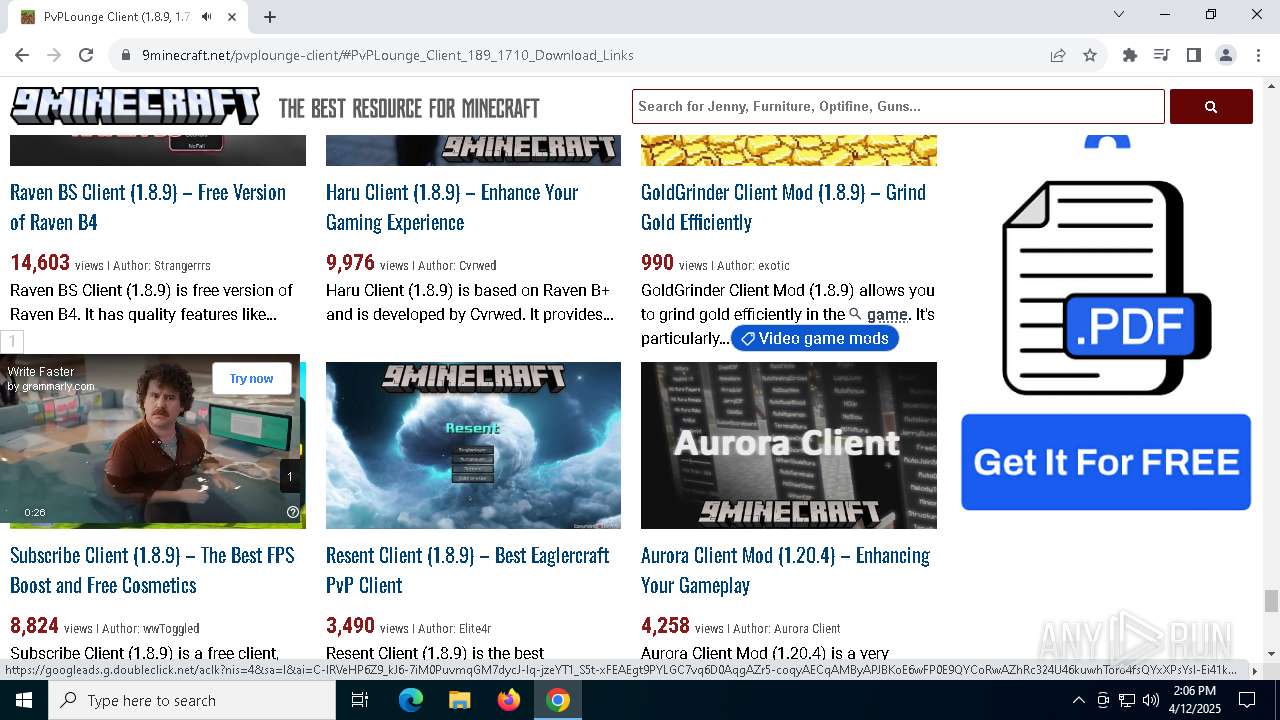Open Chrome's three-dot menu
Screen dimensions: 1280x720
pos(1258,55)
